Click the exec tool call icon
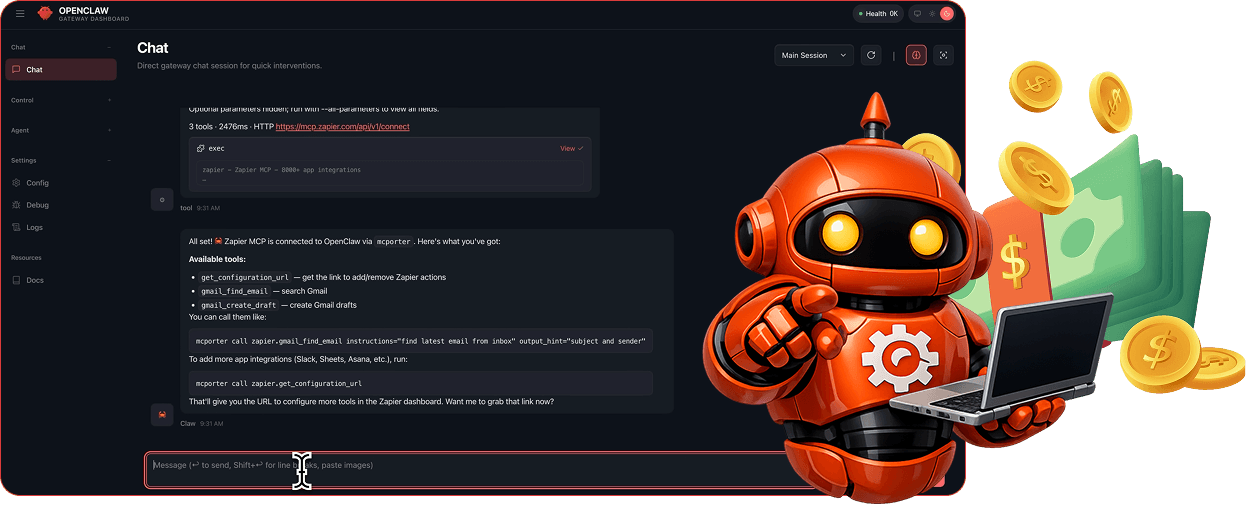The height and width of the screenshot is (518, 1258). coord(201,148)
